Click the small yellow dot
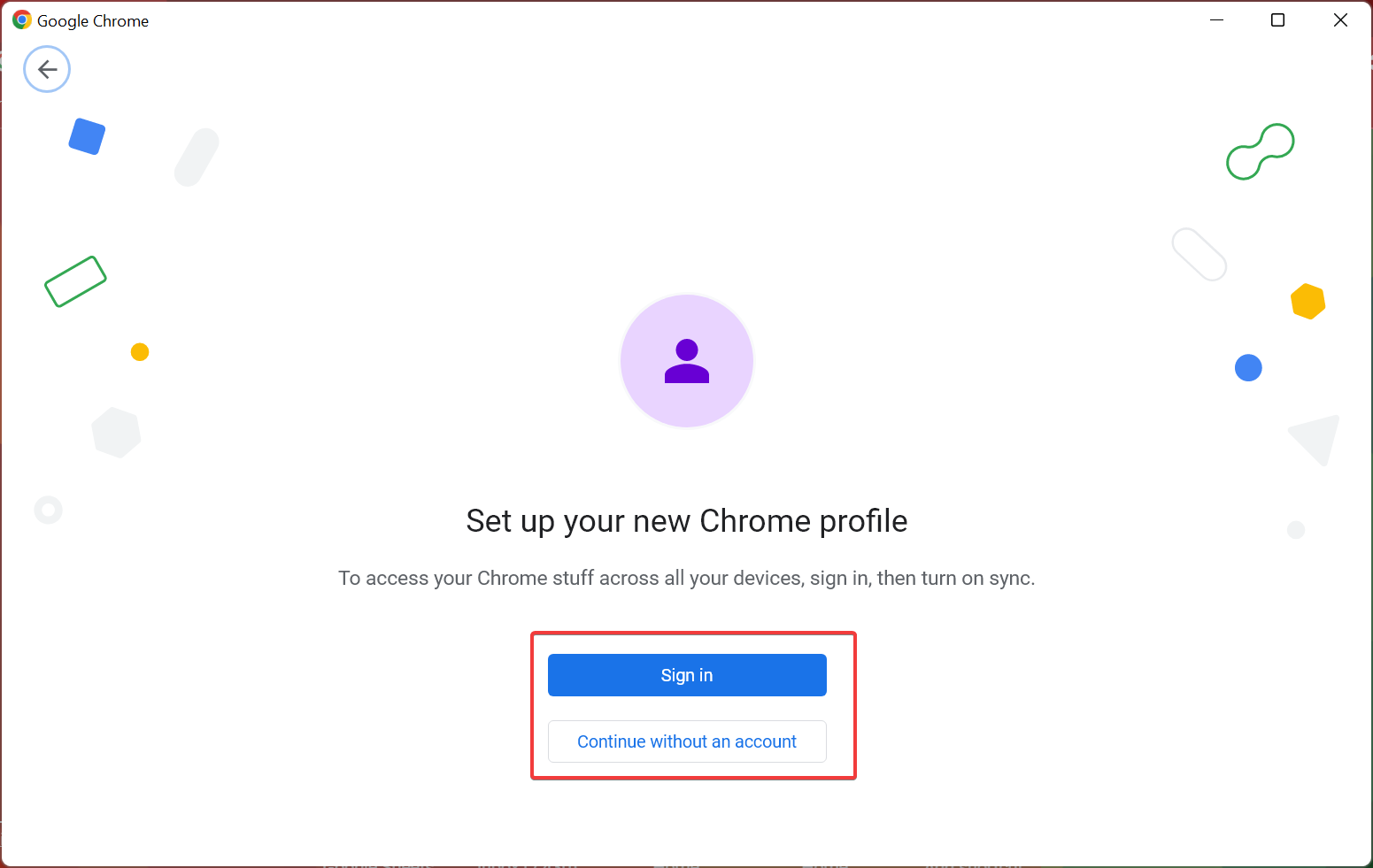The image size is (1373, 868). [x=140, y=352]
